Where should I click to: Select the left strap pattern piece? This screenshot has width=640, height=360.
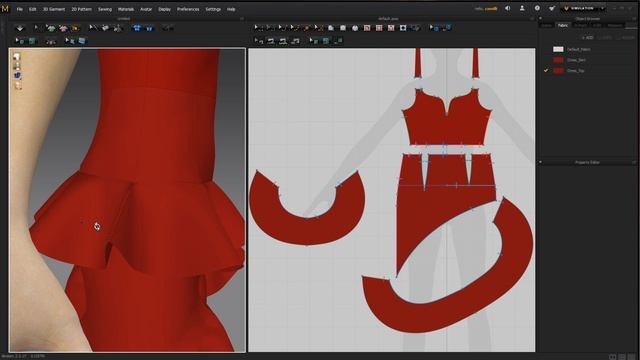[x=418, y=63]
